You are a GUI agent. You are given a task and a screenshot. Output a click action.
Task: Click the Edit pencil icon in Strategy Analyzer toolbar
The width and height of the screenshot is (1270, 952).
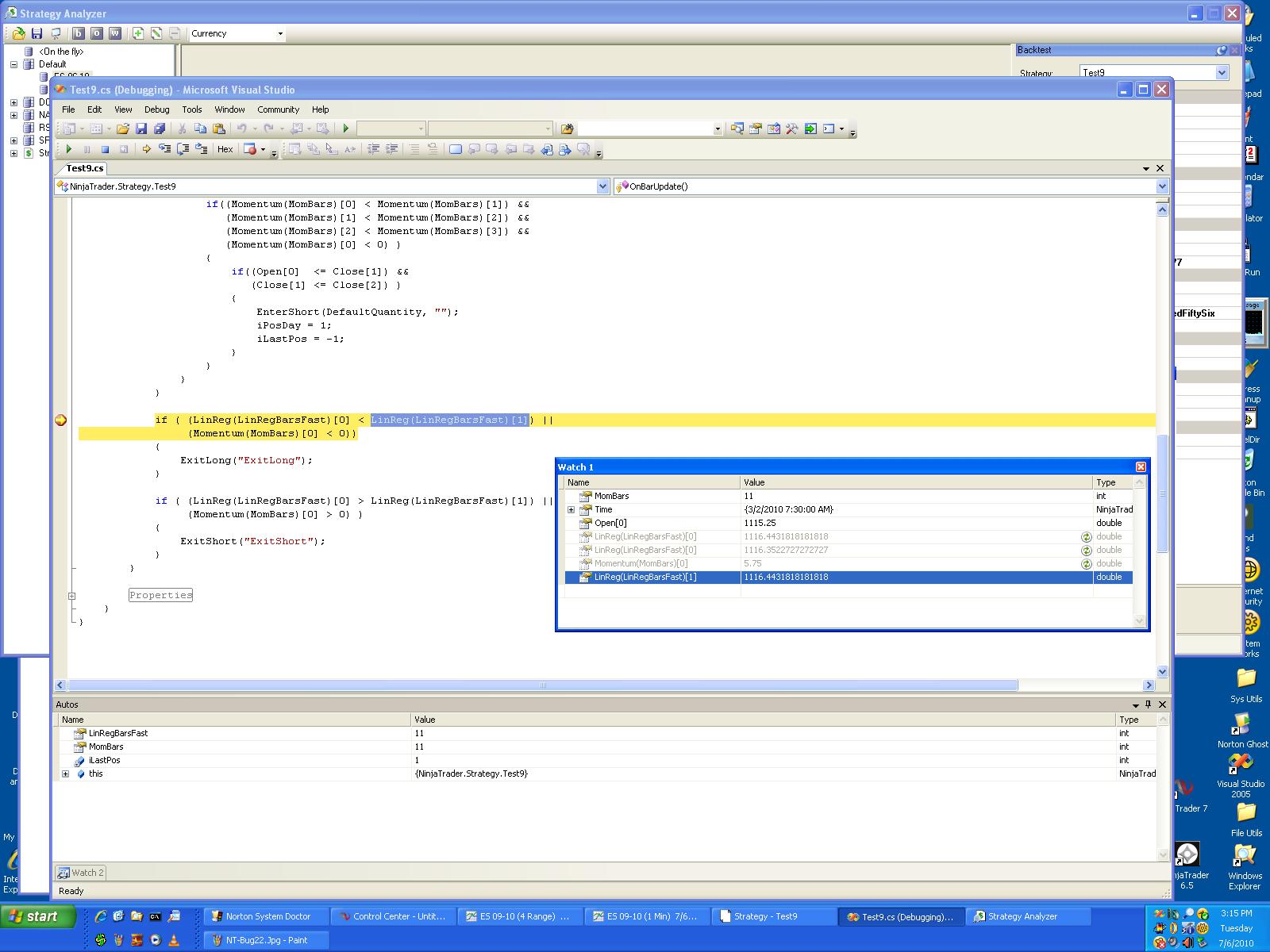coord(156,33)
